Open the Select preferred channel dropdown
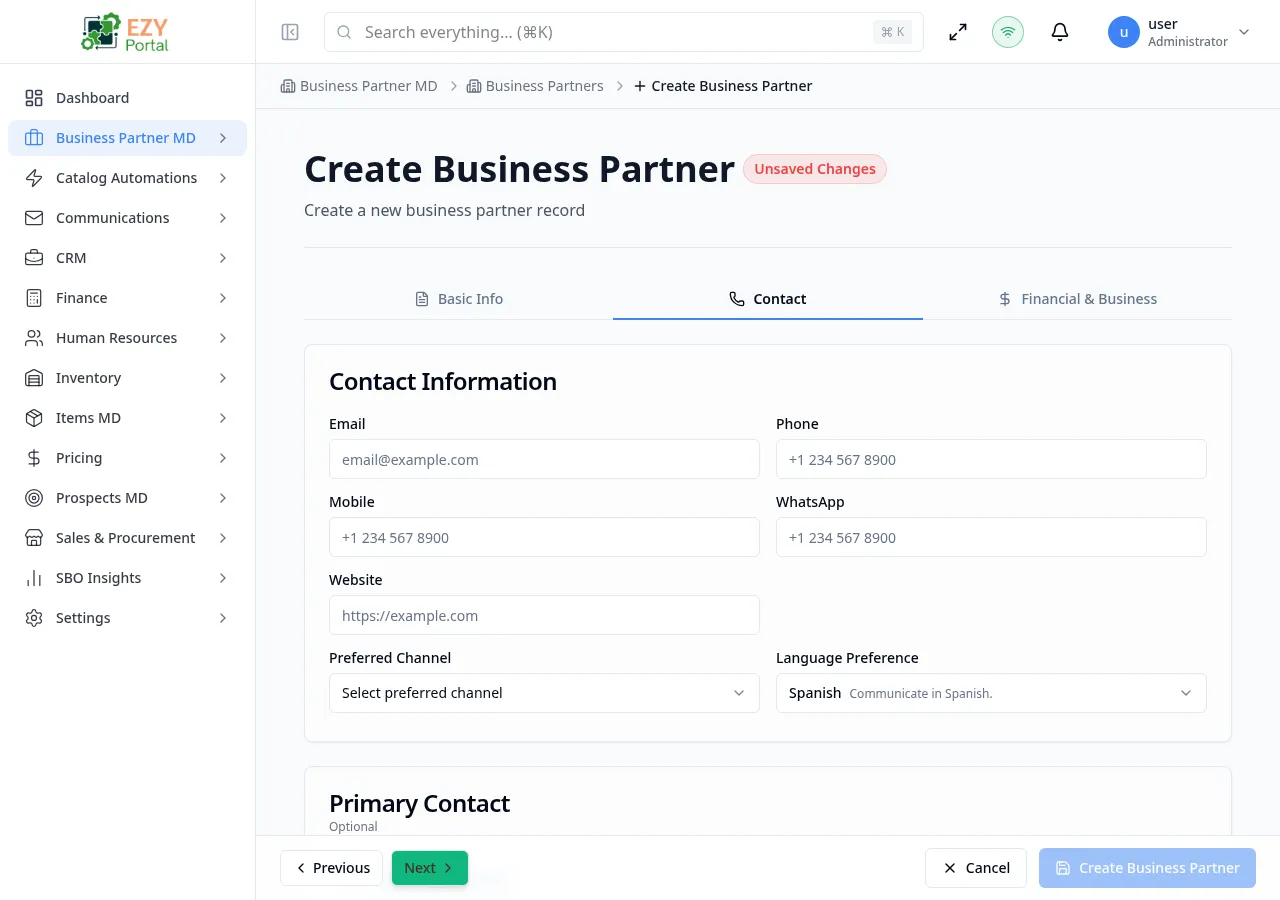The height and width of the screenshot is (900, 1280). tap(544, 692)
